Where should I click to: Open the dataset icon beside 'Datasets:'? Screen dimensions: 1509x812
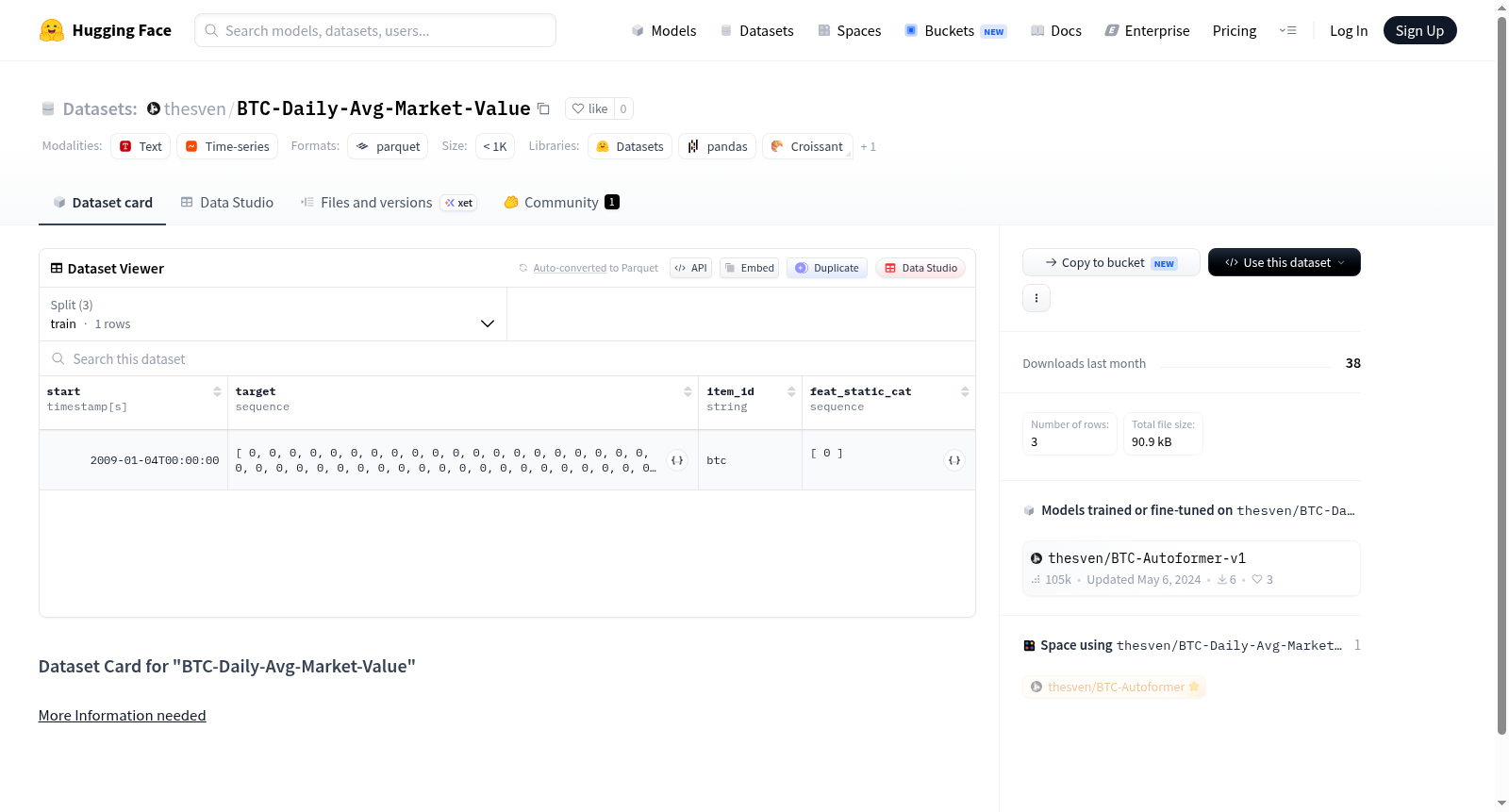pyautogui.click(x=48, y=108)
